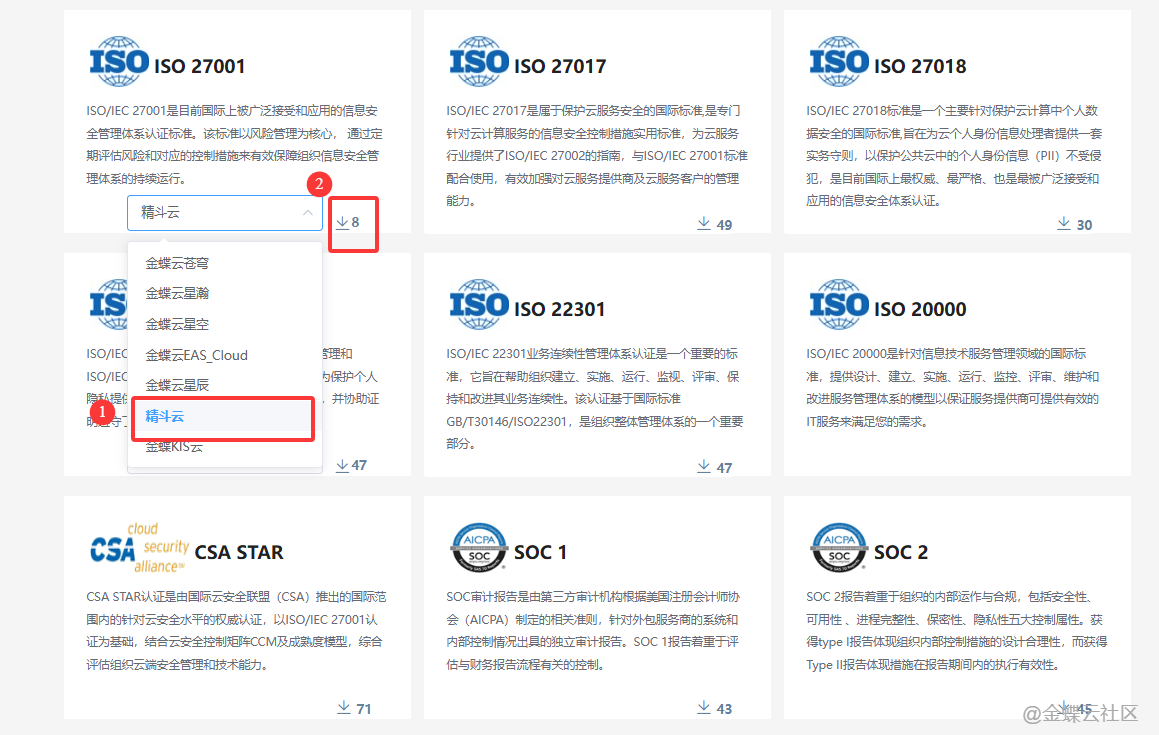The image size is (1159, 735).
Task: Click download count 30 on ISO 27018
Action: pyautogui.click(x=1084, y=225)
